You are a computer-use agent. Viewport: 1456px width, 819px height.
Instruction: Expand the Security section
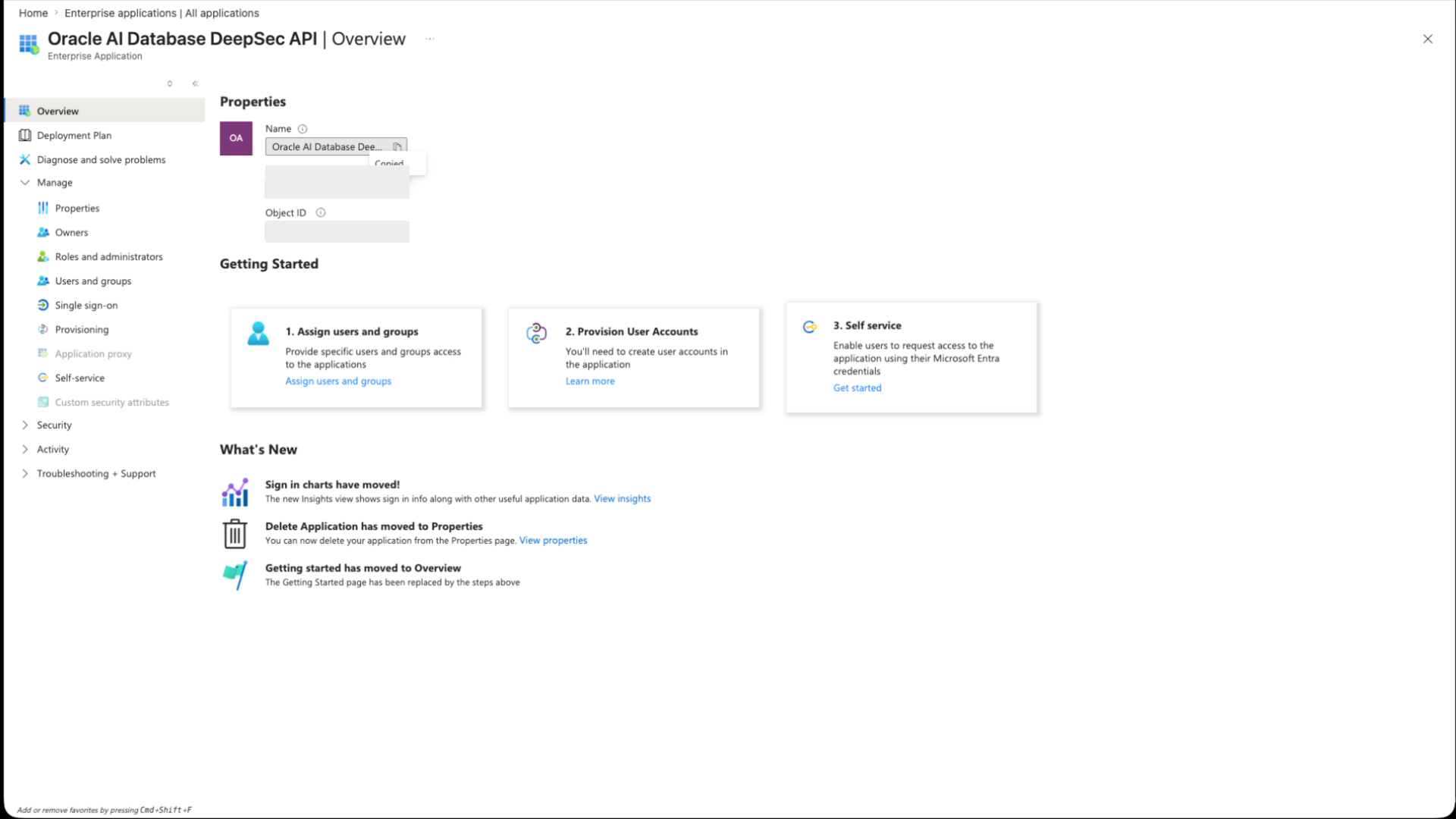[25, 425]
